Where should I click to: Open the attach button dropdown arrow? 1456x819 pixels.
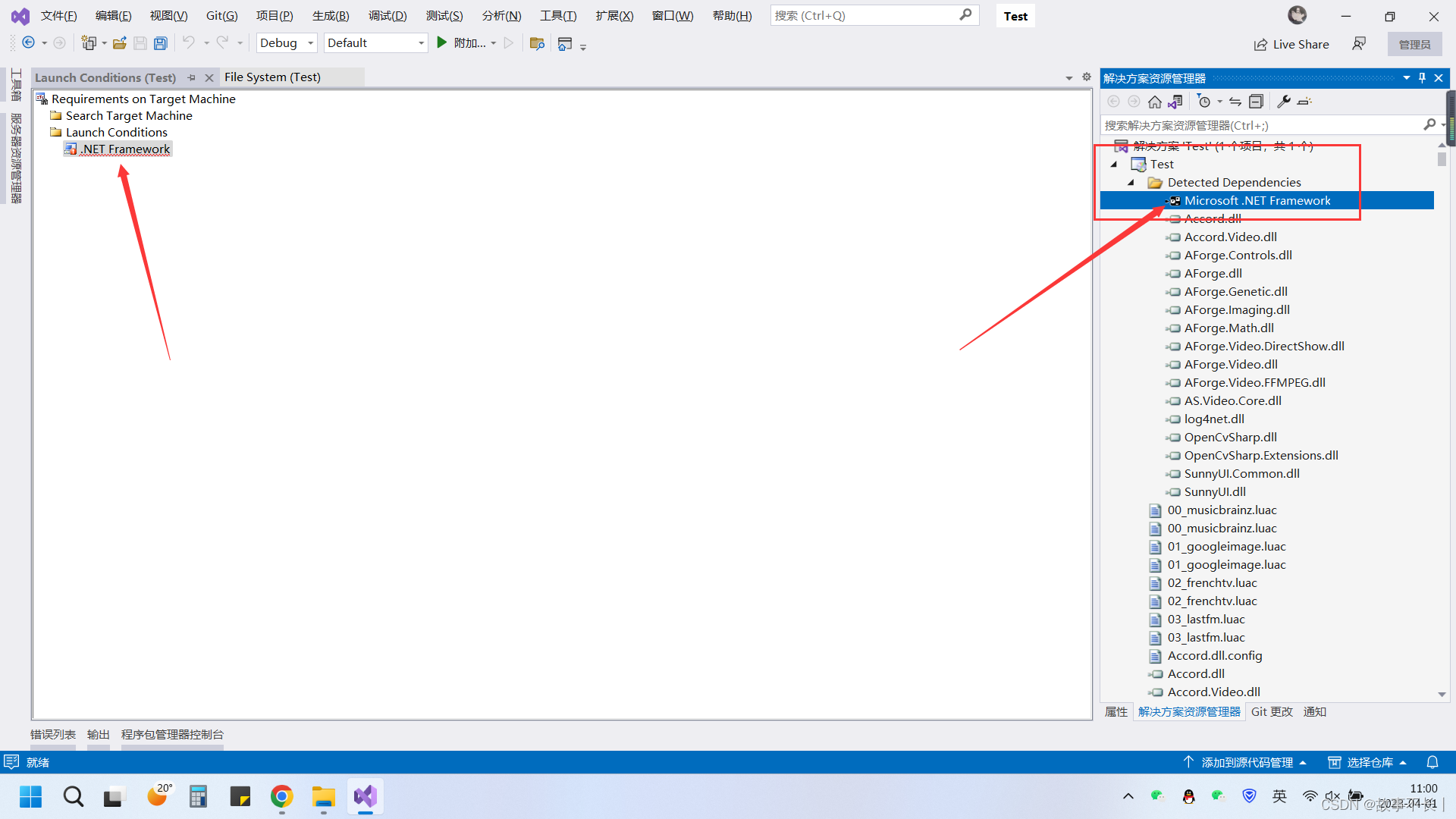(x=494, y=43)
